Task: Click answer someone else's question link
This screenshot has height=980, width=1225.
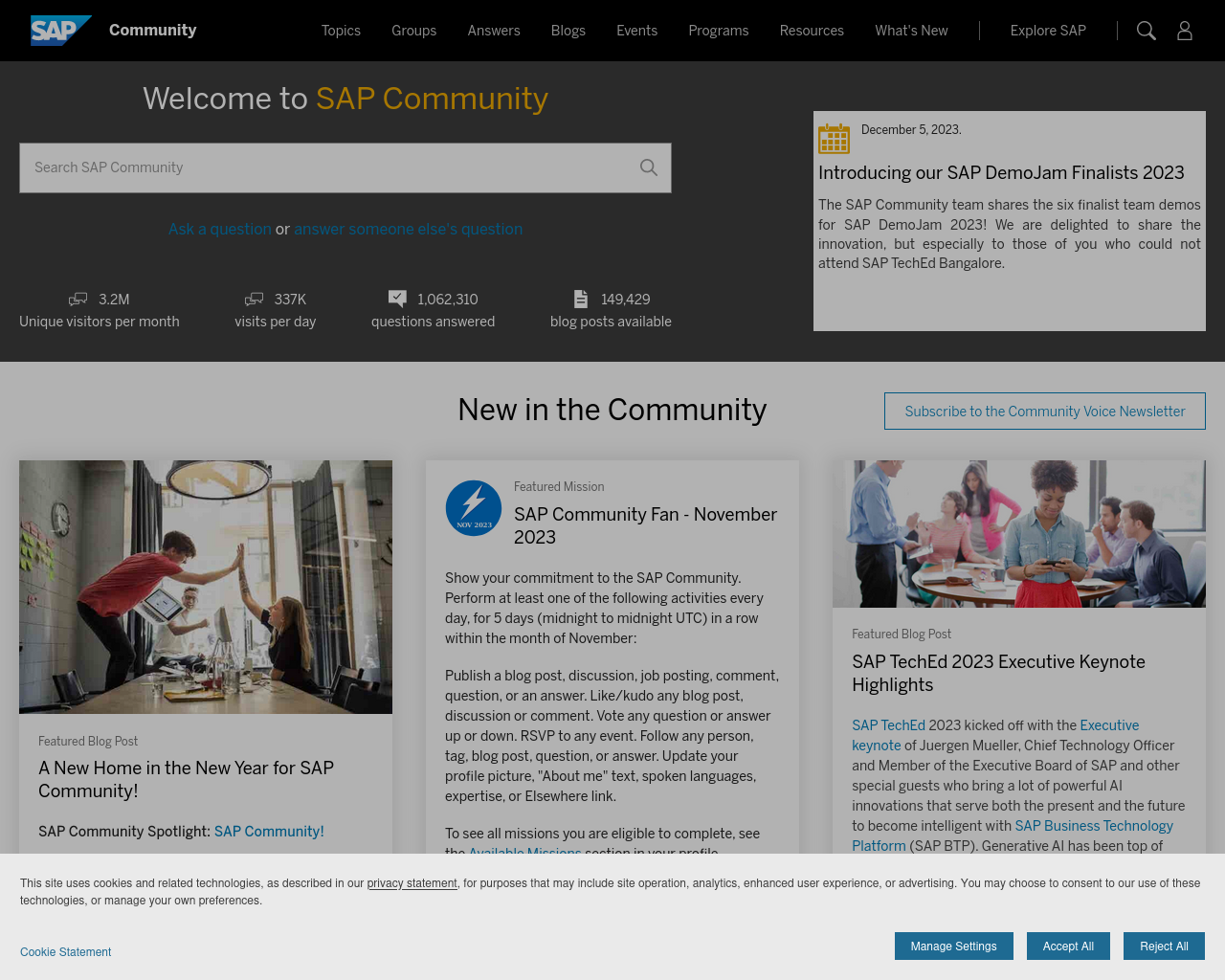Action: click(x=408, y=229)
